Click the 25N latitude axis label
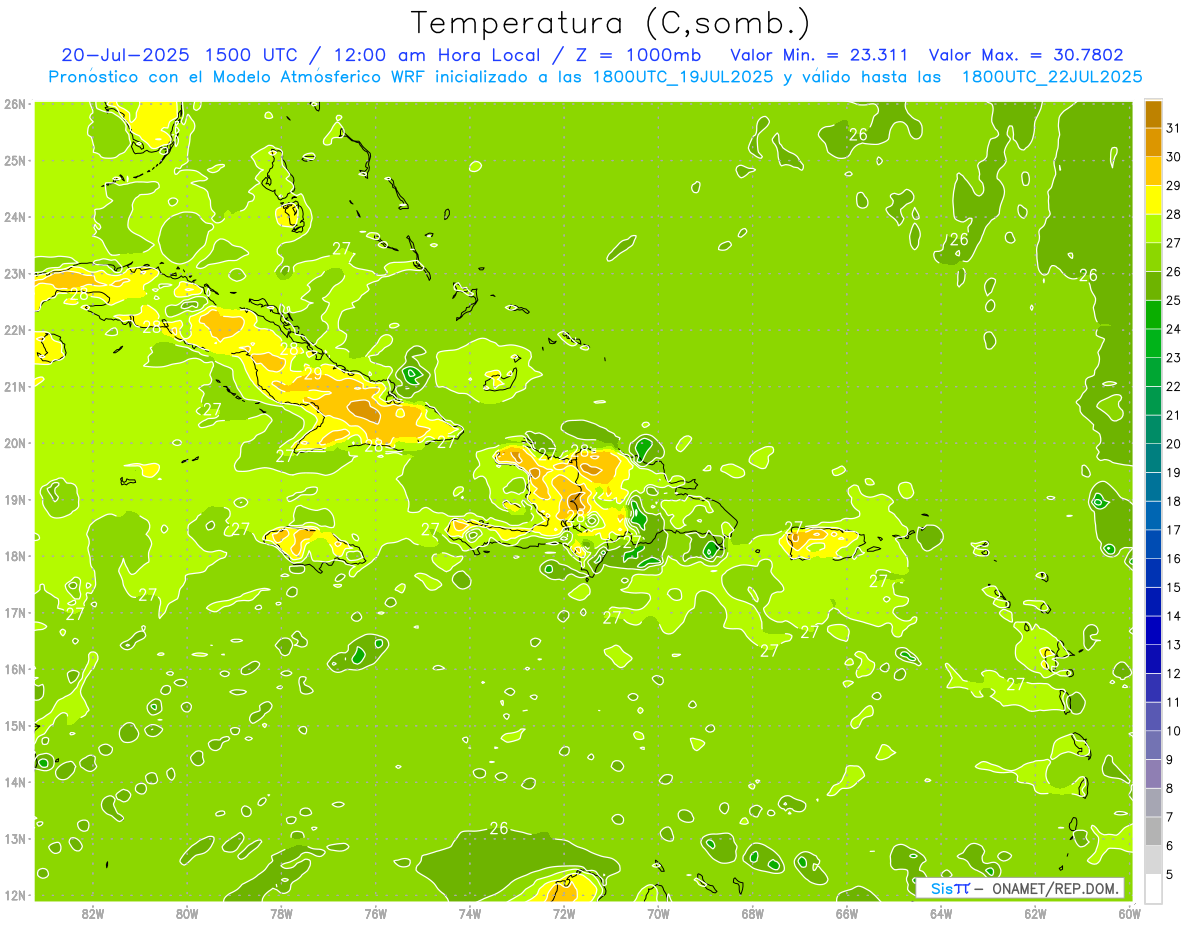1200x927 pixels. 15,160
